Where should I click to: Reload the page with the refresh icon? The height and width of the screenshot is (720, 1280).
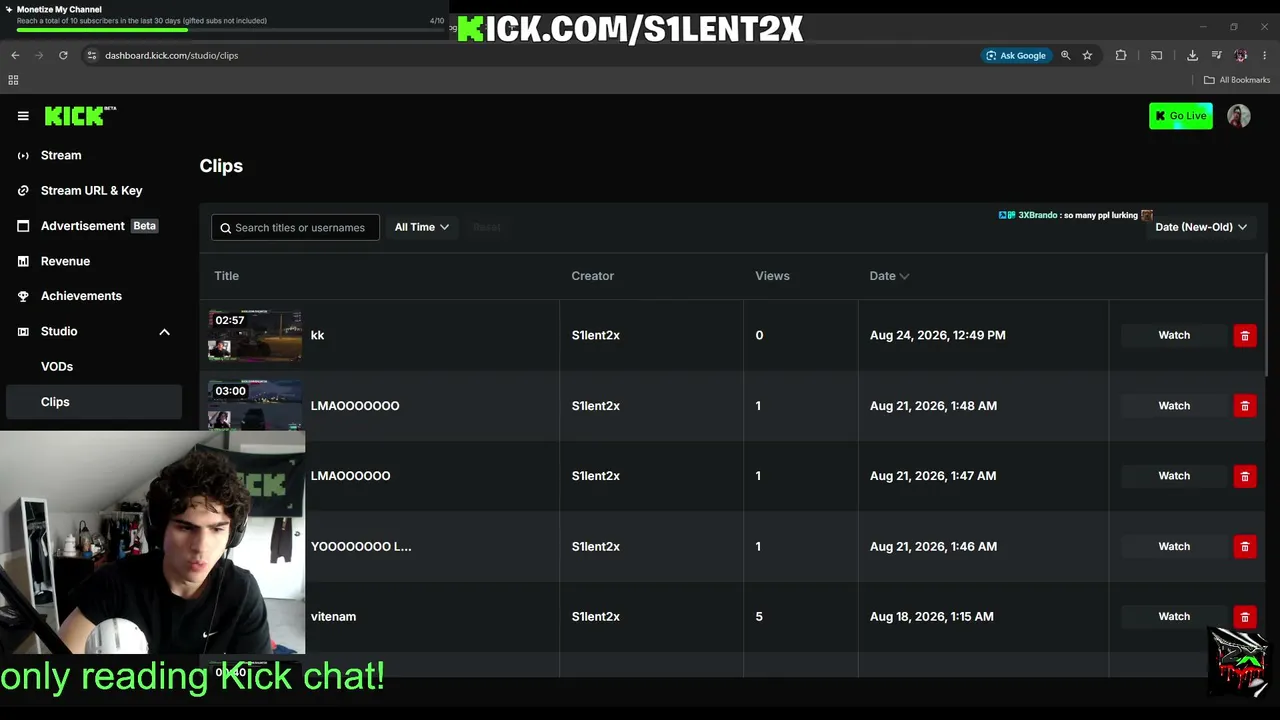[63, 55]
